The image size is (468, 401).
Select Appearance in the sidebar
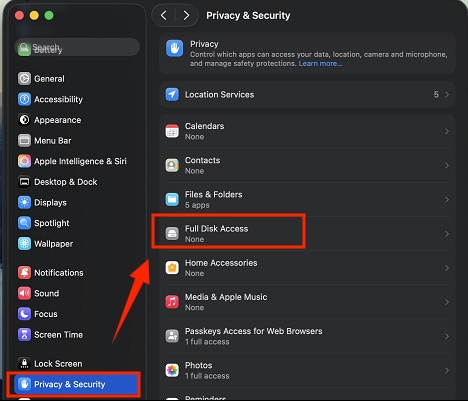click(76, 120)
